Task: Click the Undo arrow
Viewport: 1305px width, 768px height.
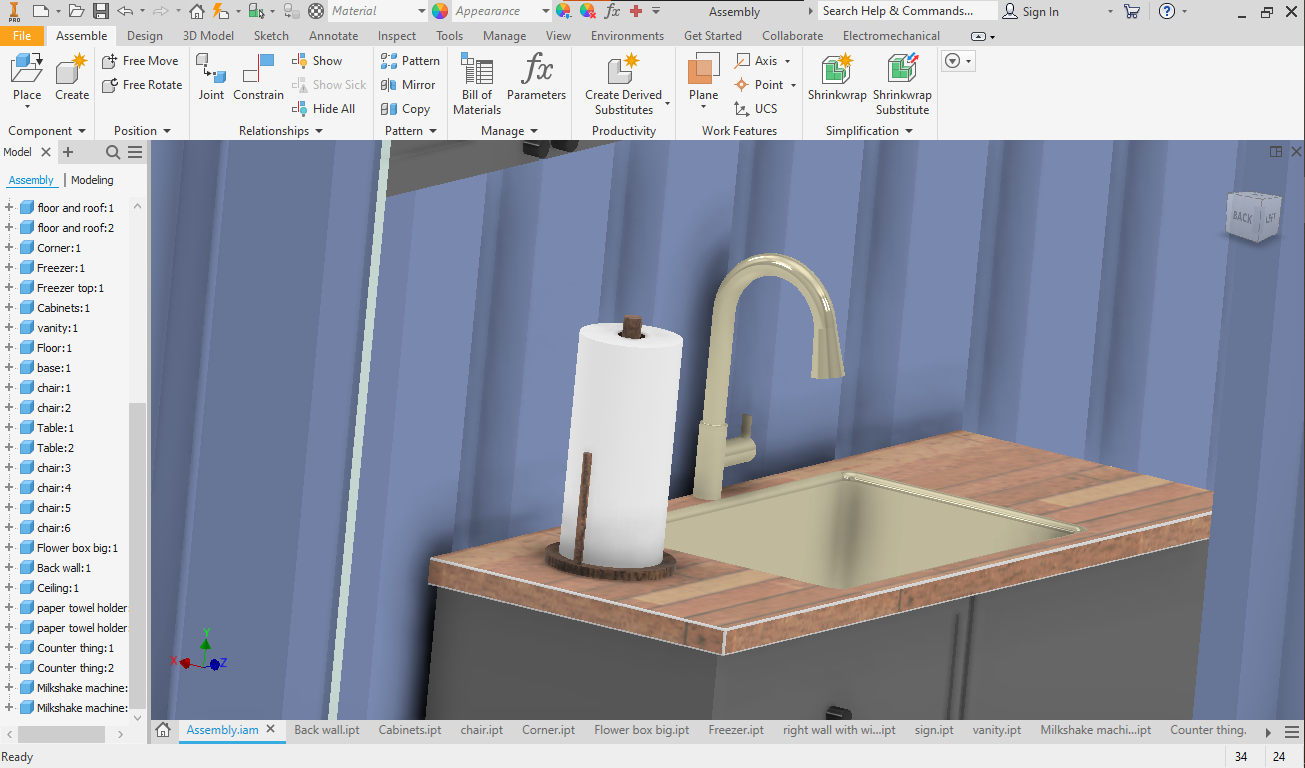Action: [x=125, y=11]
